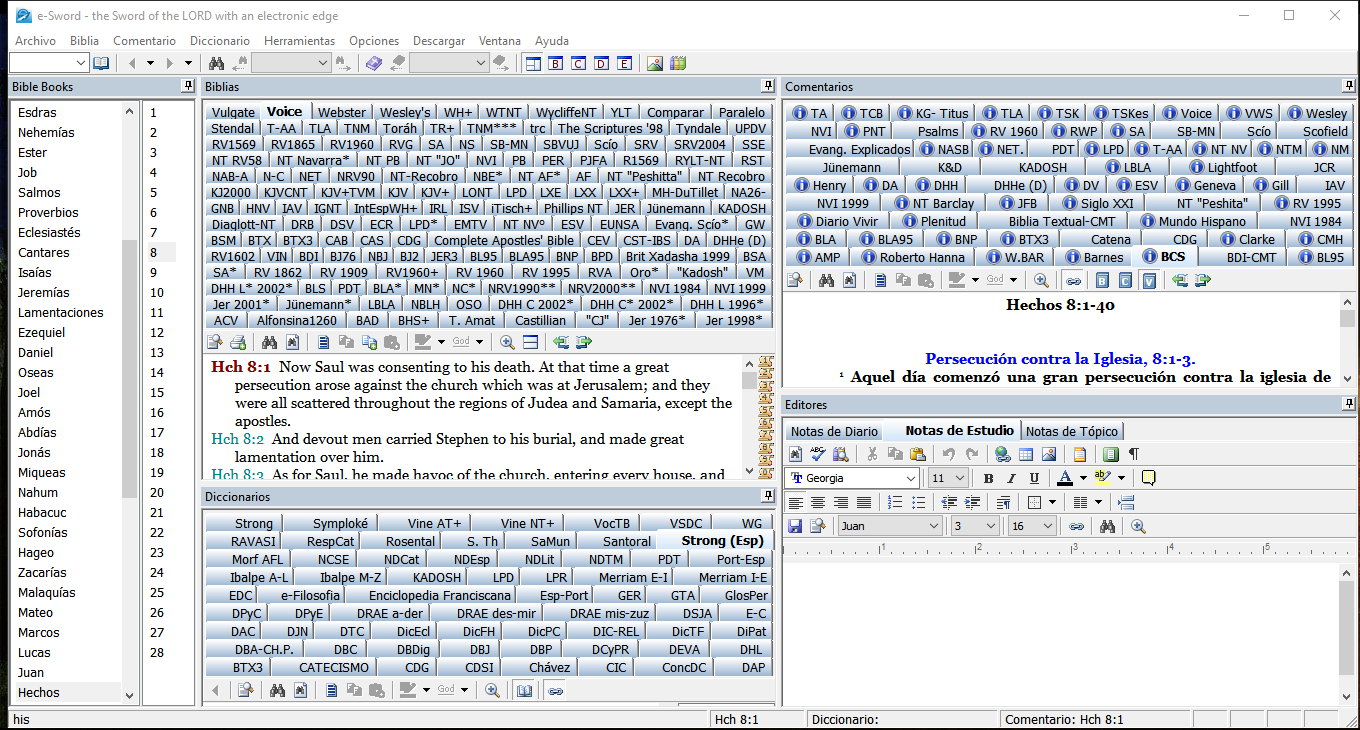Open the empty combo box left of the main toolbar
Image resolution: width=1360 pixels, height=730 pixels.
[48, 63]
